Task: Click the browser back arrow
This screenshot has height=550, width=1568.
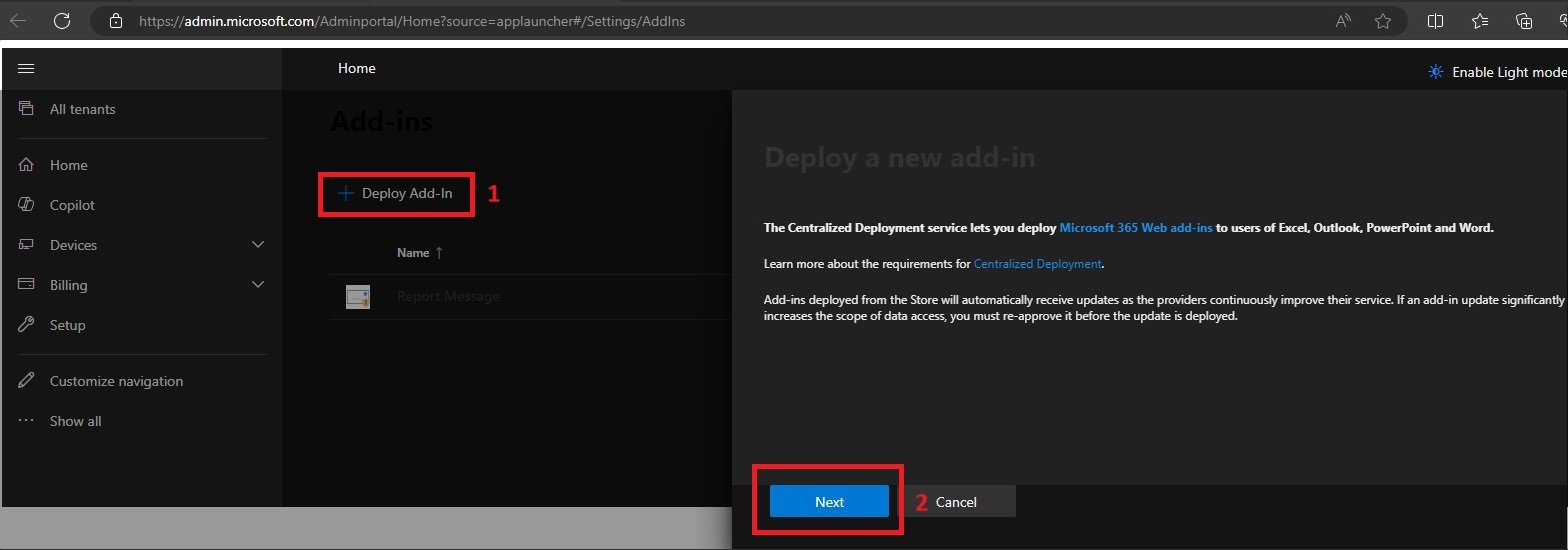Action: [17, 20]
